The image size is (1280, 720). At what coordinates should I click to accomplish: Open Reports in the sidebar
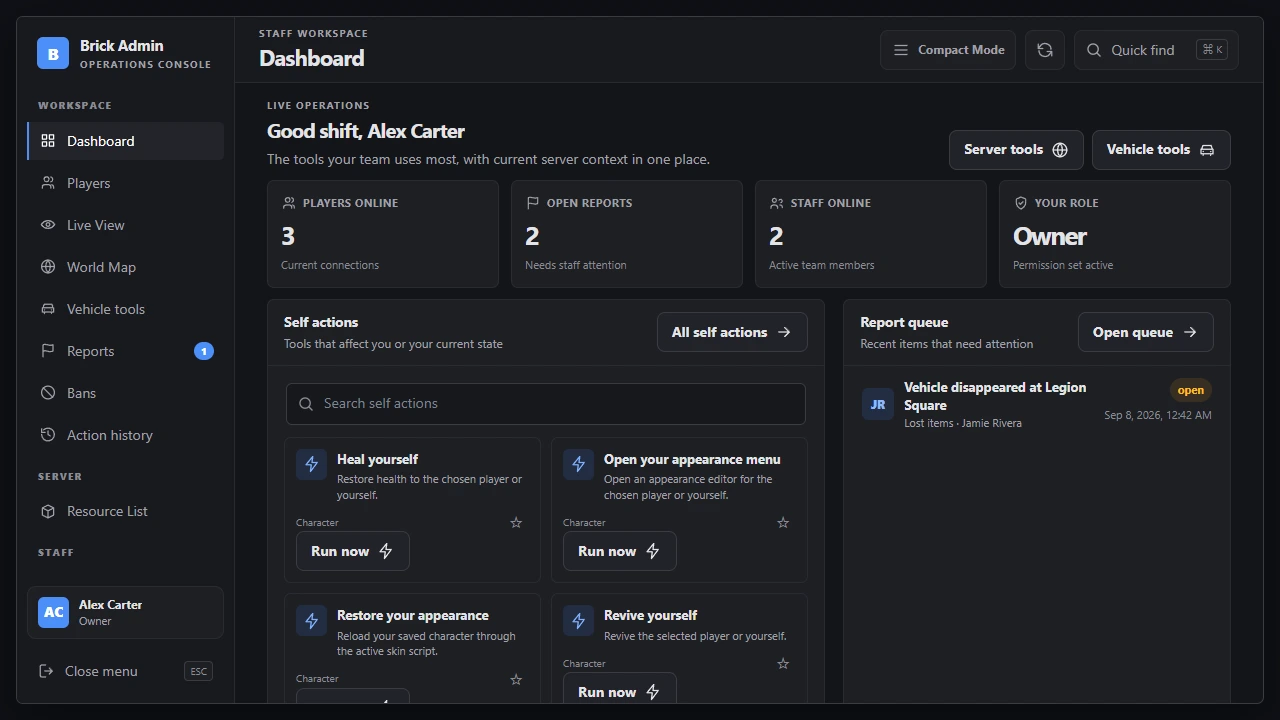pyautogui.click(x=125, y=351)
